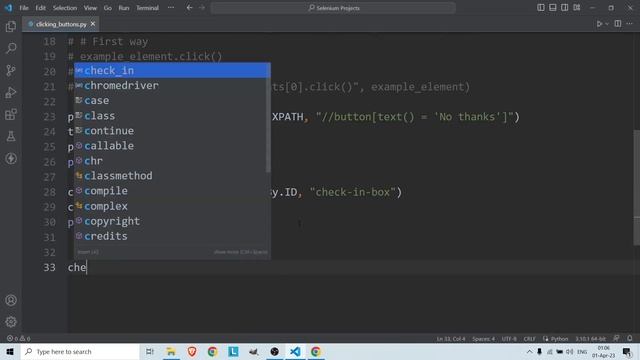The width and height of the screenshot is (640, 360).
Task: Split the editor to the right
Action: pos(618,24)
